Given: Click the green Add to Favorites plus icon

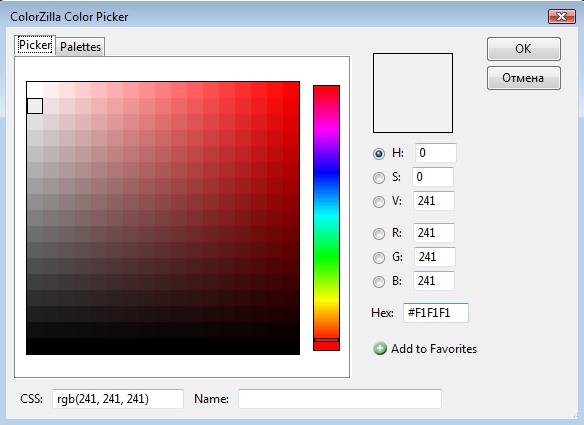Looking at the screenshot, I should click(x=380, y=349).
